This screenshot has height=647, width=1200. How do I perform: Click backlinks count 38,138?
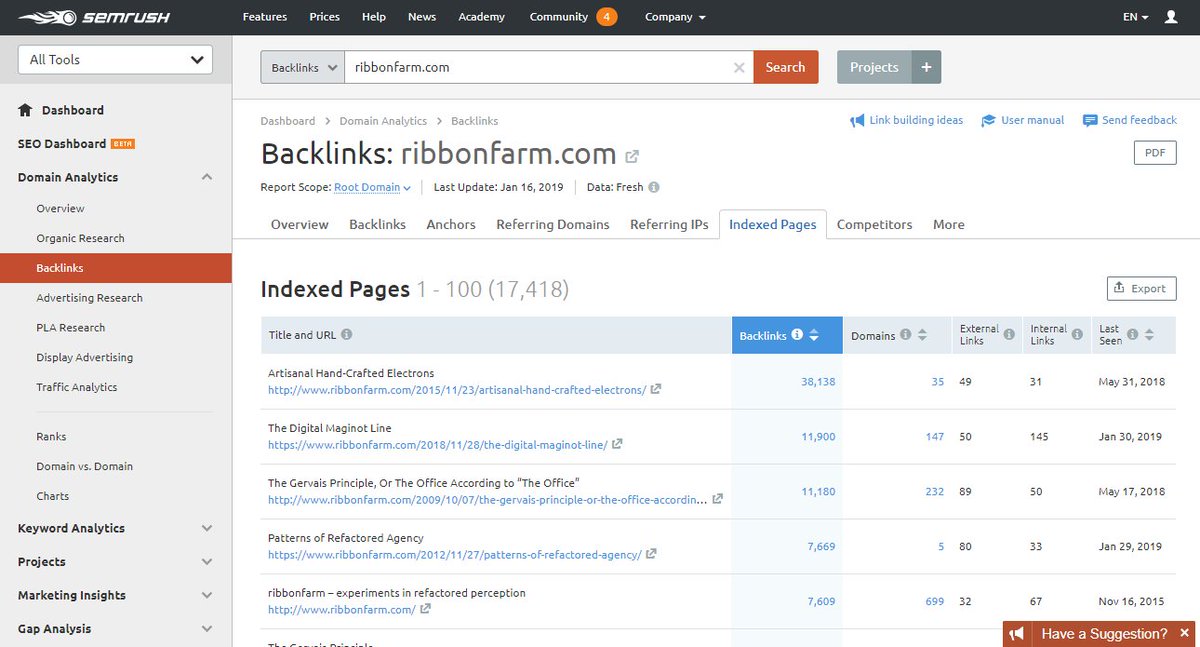[818, 382]
